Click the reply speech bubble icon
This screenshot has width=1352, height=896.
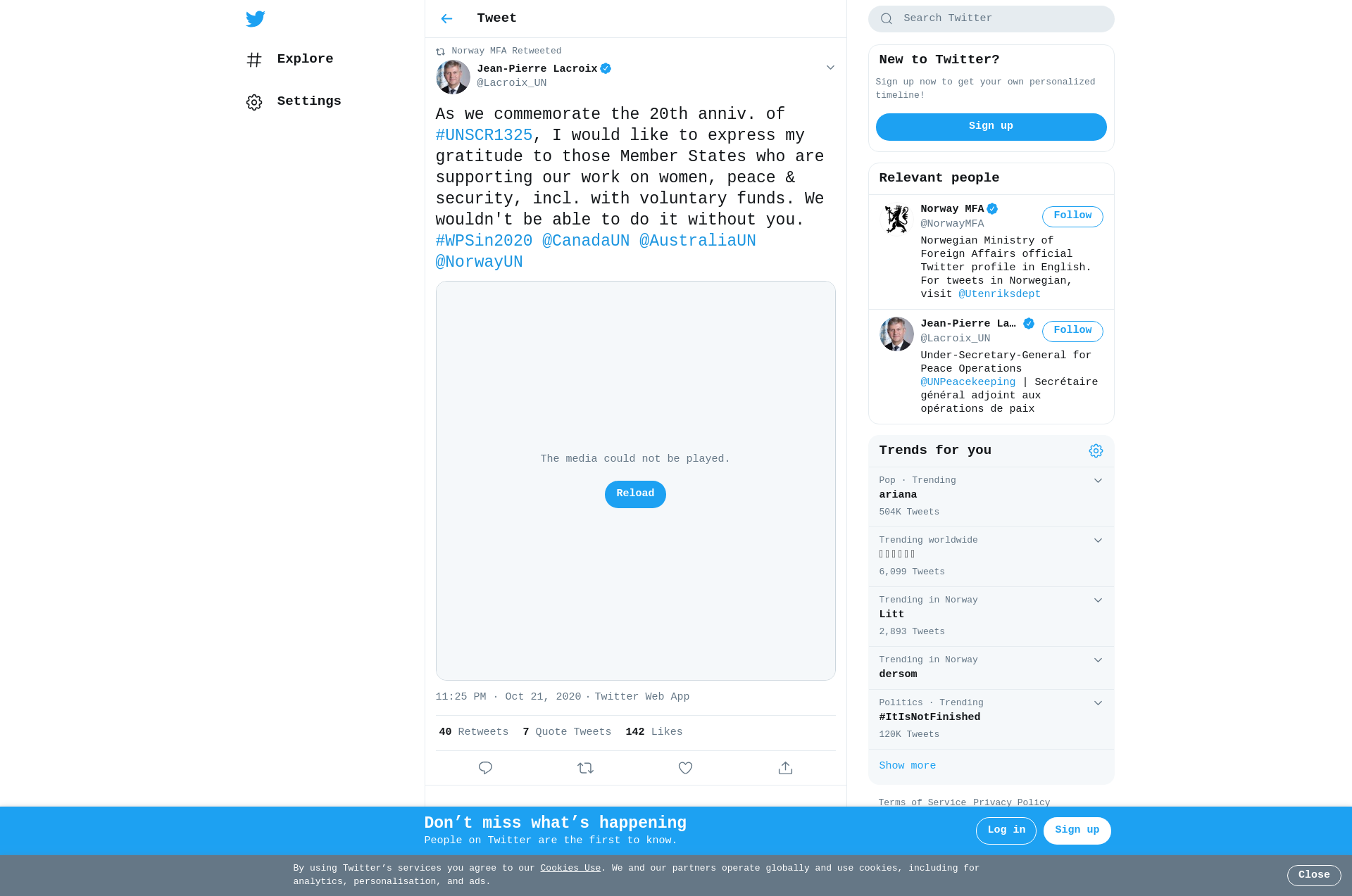click(x=485, y=768)
